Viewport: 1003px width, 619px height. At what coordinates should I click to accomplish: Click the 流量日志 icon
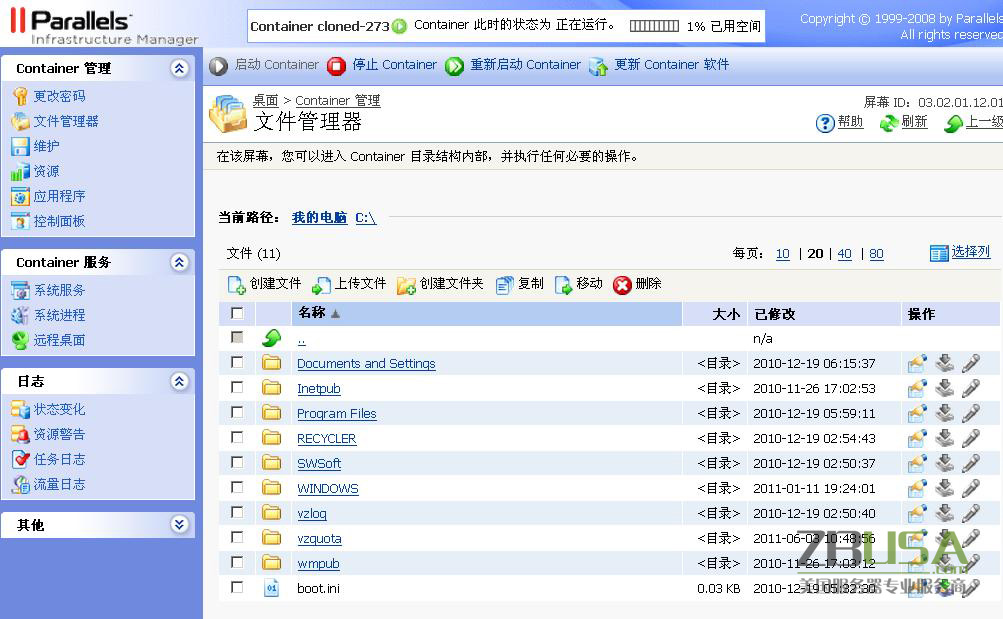click(20, 484)
